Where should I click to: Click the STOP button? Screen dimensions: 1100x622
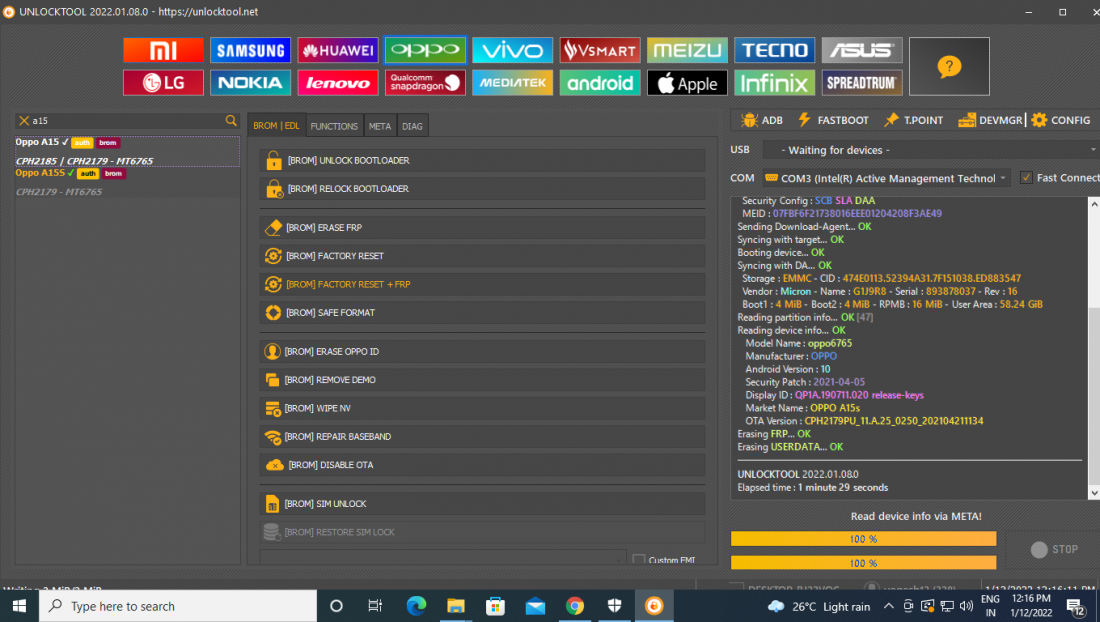(1054, 550)
